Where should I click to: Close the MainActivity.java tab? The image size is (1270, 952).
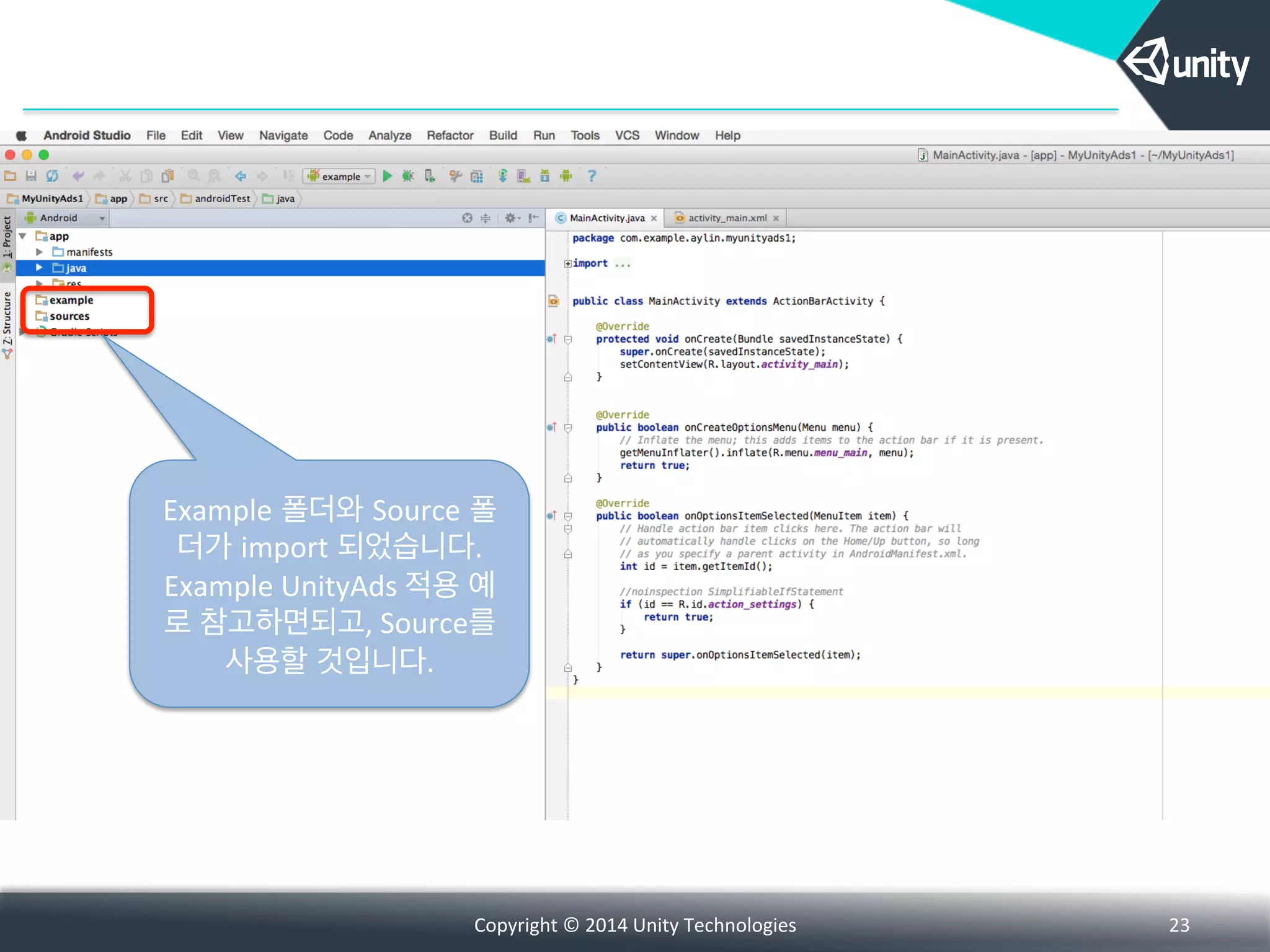tap(654, 219)
